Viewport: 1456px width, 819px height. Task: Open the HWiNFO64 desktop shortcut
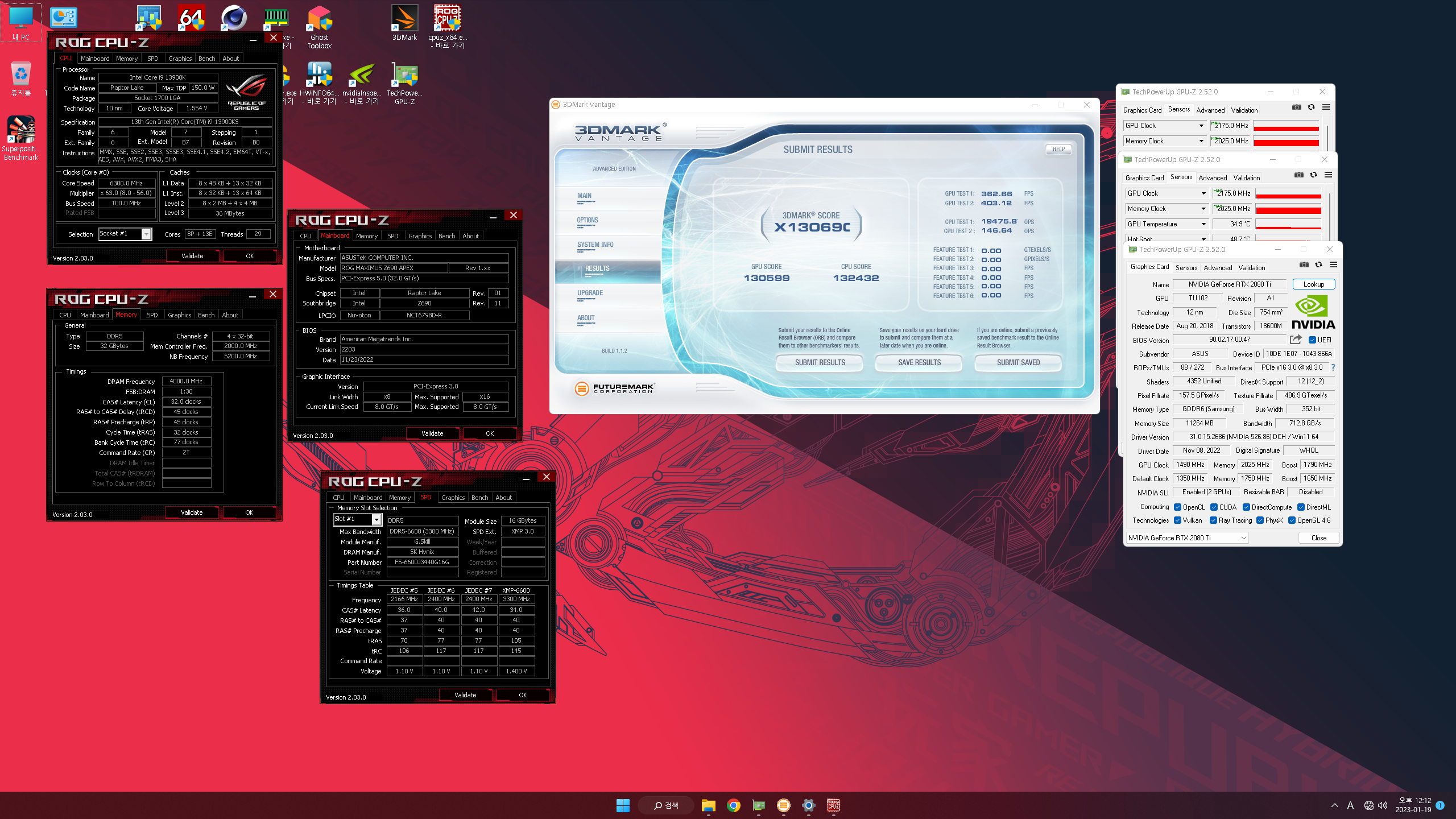coord(319,83)
